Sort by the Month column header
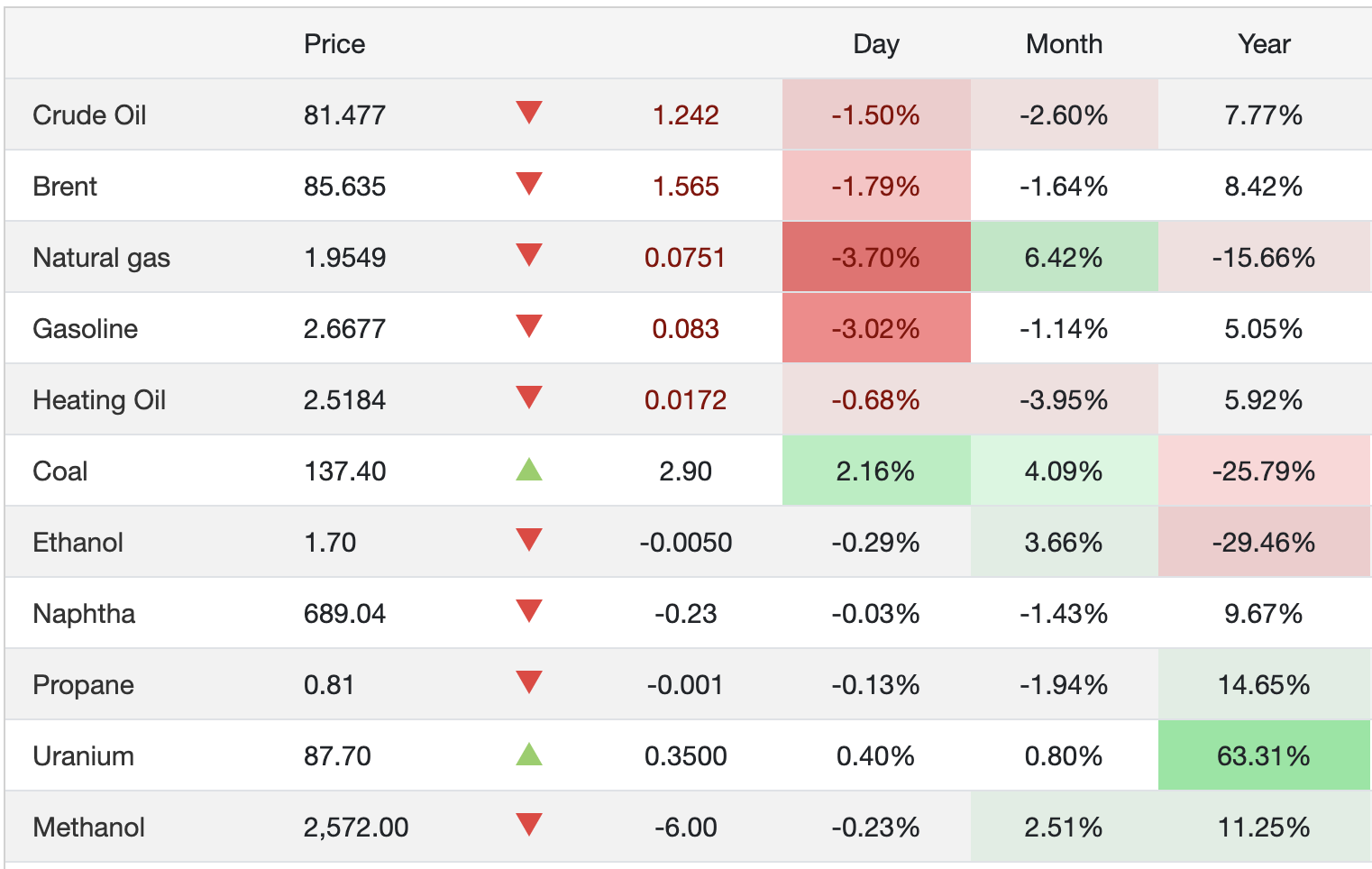 click(x=1064, y=44)
